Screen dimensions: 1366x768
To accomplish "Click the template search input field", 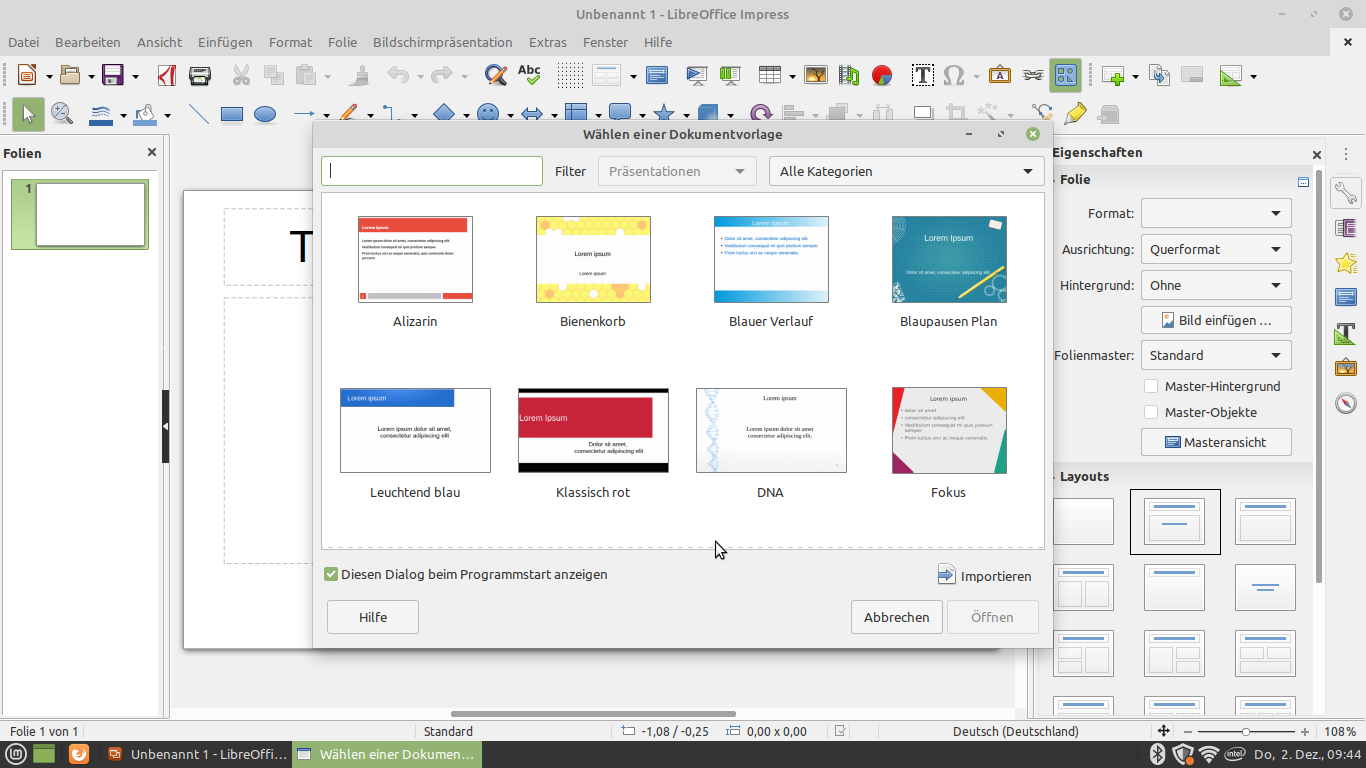I will (432, 171).
